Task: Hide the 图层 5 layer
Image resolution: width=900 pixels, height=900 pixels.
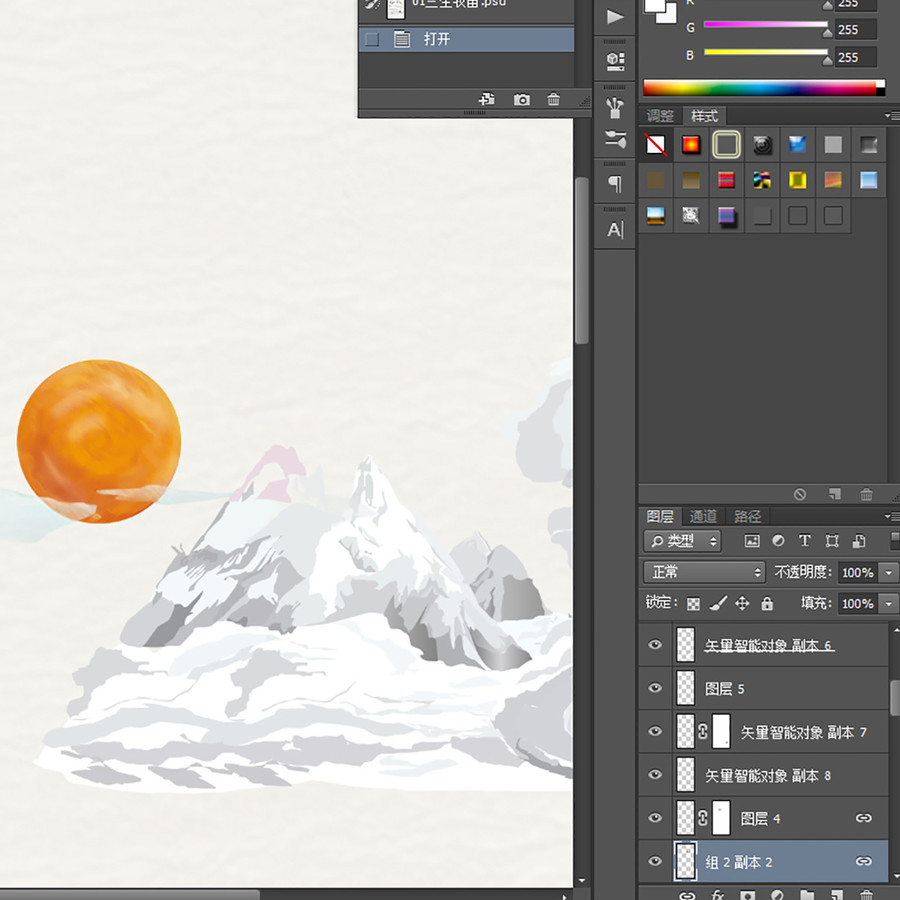Action: pos(655,688)
